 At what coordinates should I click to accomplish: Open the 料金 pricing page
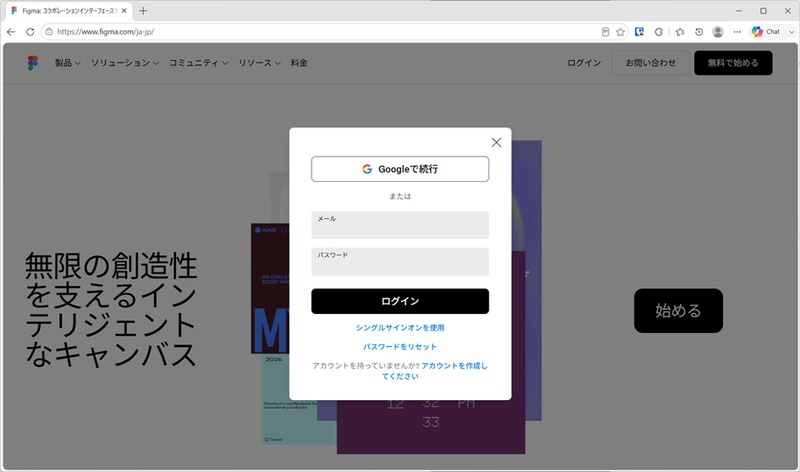tap(299, 63)
